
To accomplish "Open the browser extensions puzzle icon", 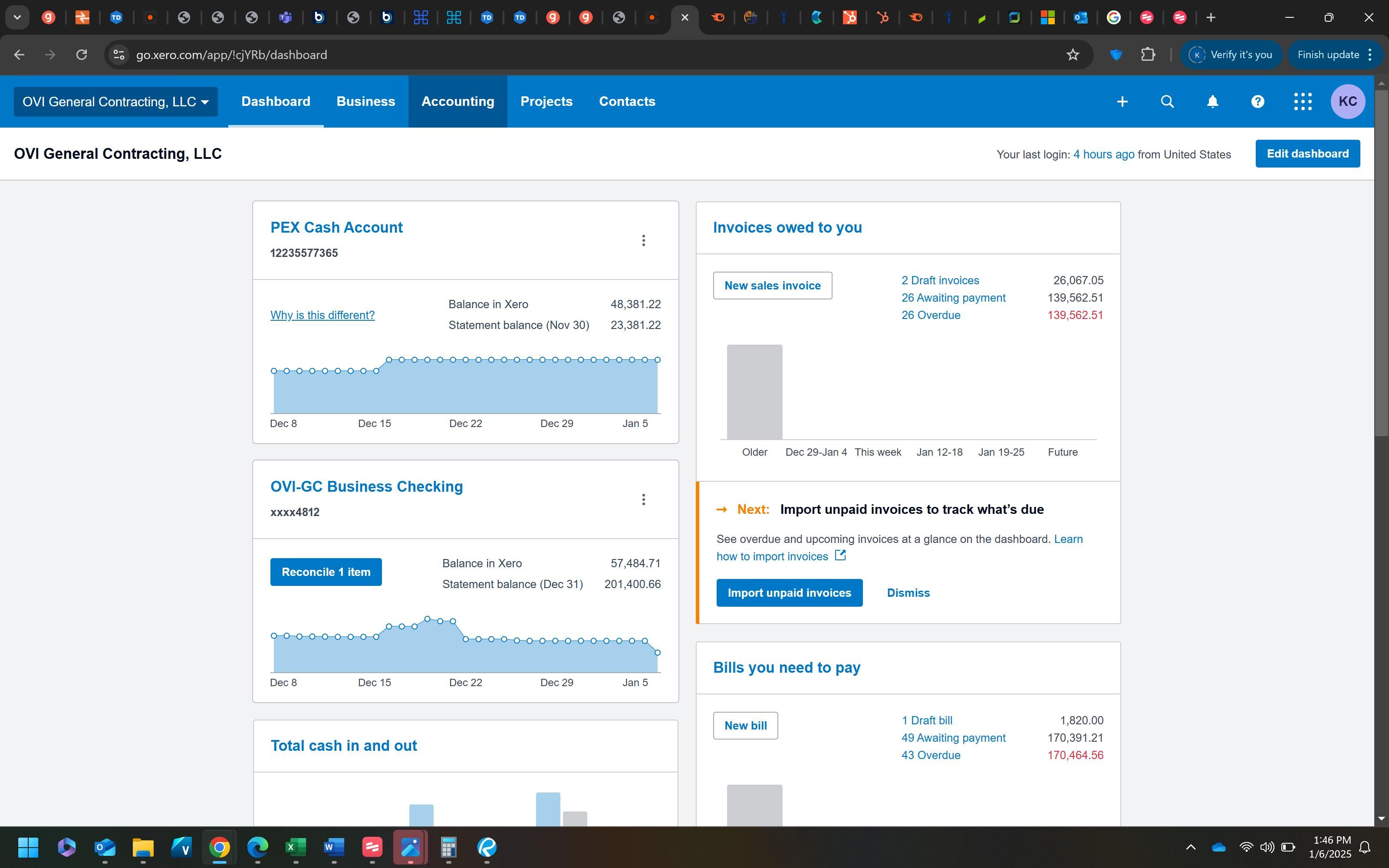I will point(1148,55).
